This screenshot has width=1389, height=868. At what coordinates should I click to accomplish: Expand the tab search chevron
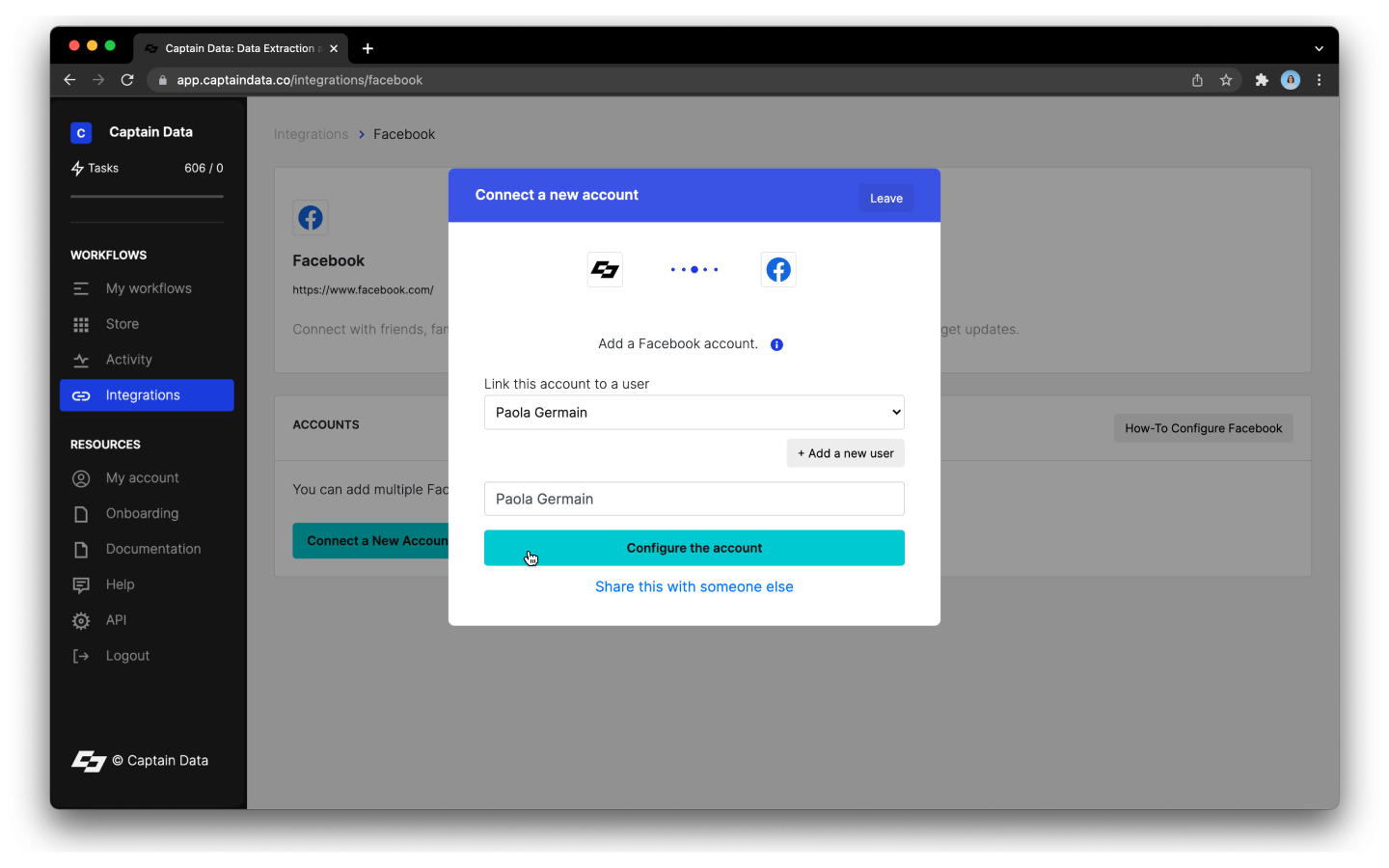click(x=1319, y=48)
